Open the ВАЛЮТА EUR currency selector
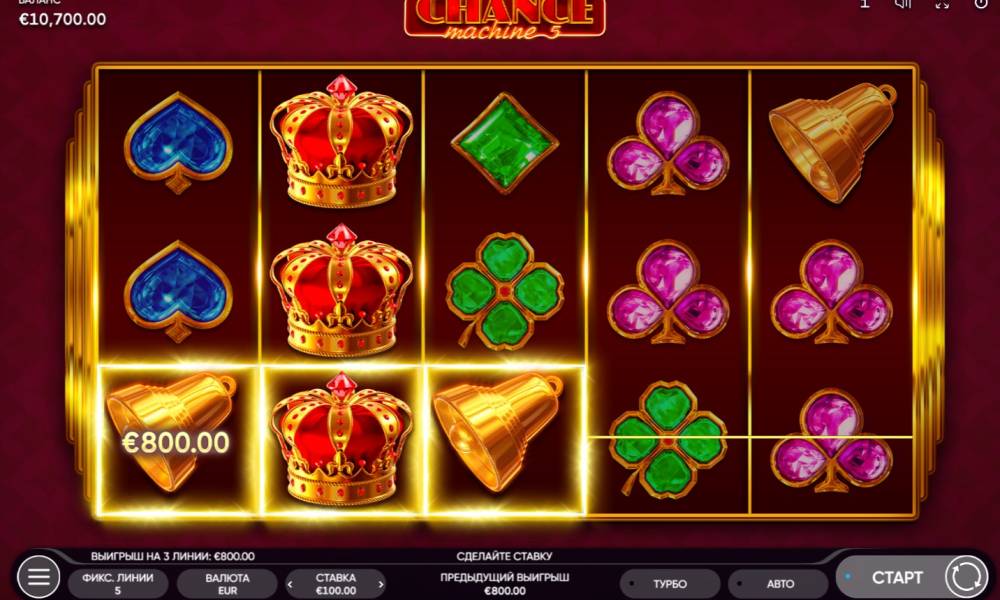Viewport: 1000px width, 600px height. click(227, 583)
